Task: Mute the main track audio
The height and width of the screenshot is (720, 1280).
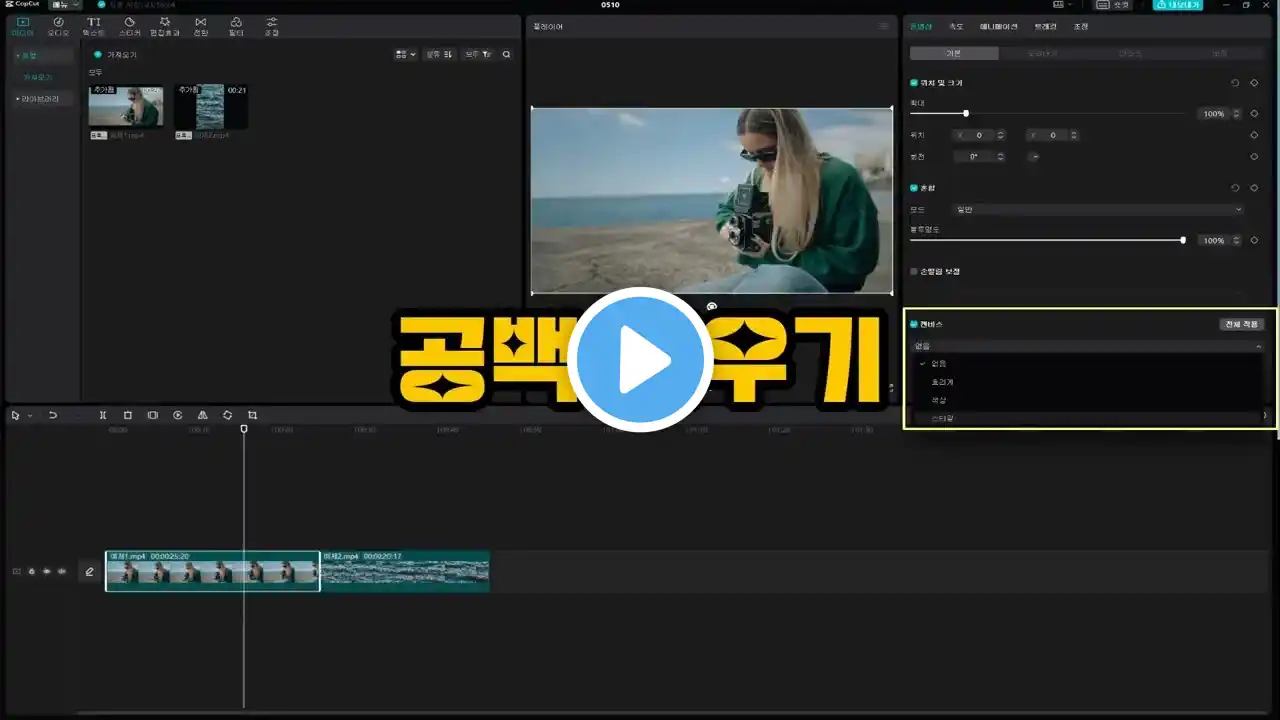Action: point(62,572)
